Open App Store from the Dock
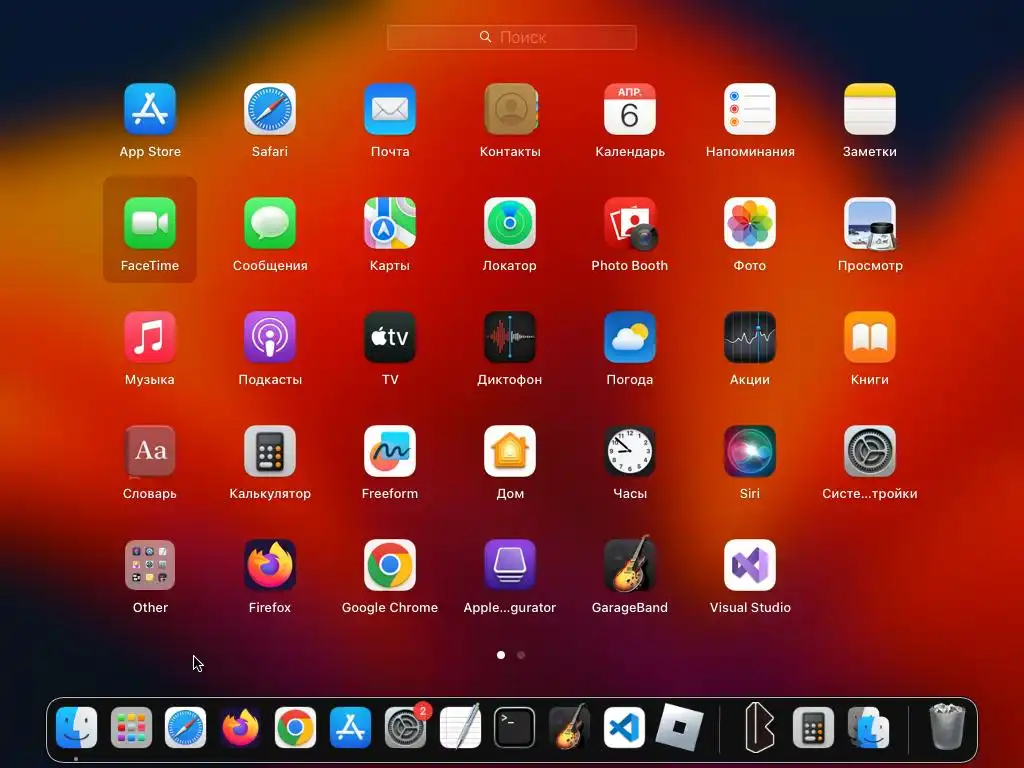1024x768 pixels. click(350, 728)
